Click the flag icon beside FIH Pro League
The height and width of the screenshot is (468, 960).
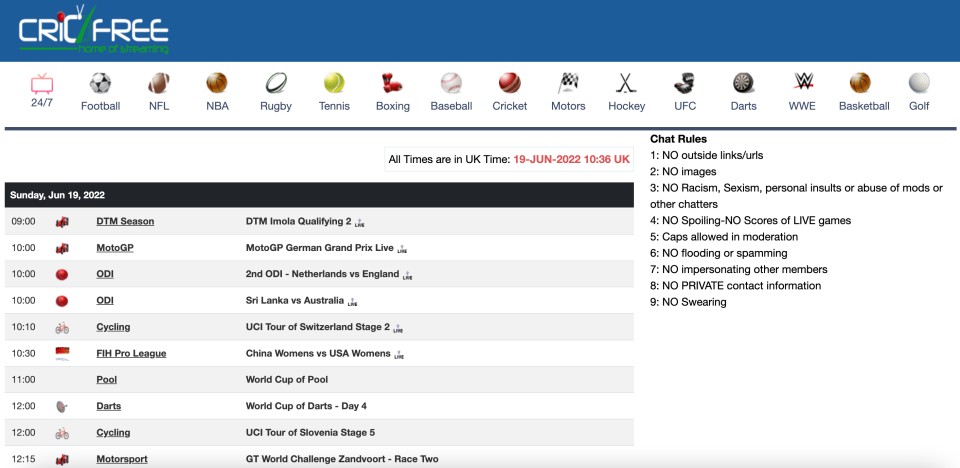click(x=62, y=353)
